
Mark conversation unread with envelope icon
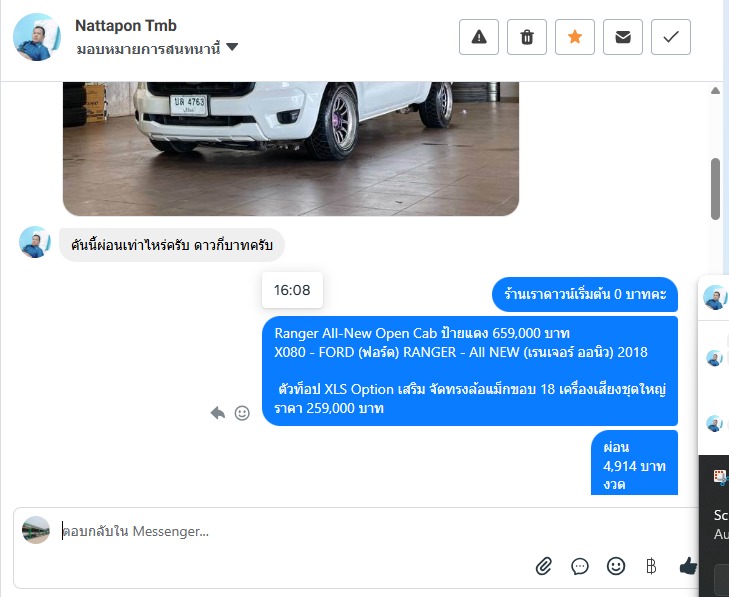point(623,37)
